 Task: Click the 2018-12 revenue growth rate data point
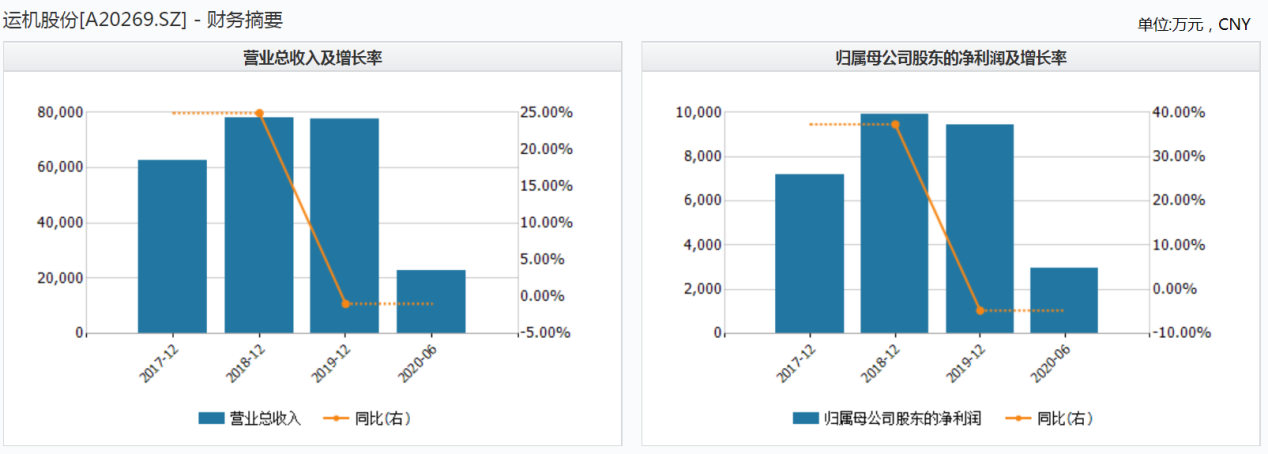(259, 113)
